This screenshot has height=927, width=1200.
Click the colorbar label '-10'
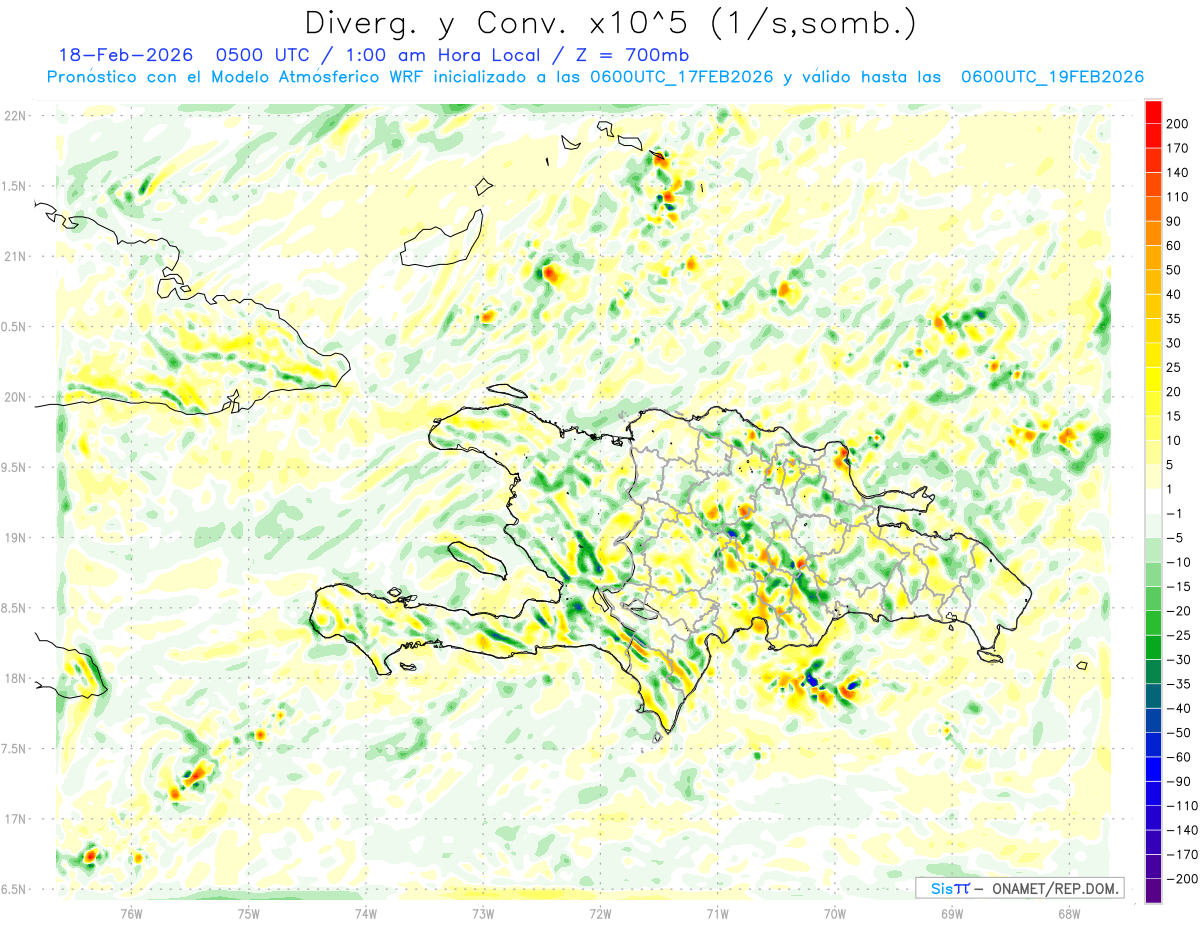[x=1178, y=562]
